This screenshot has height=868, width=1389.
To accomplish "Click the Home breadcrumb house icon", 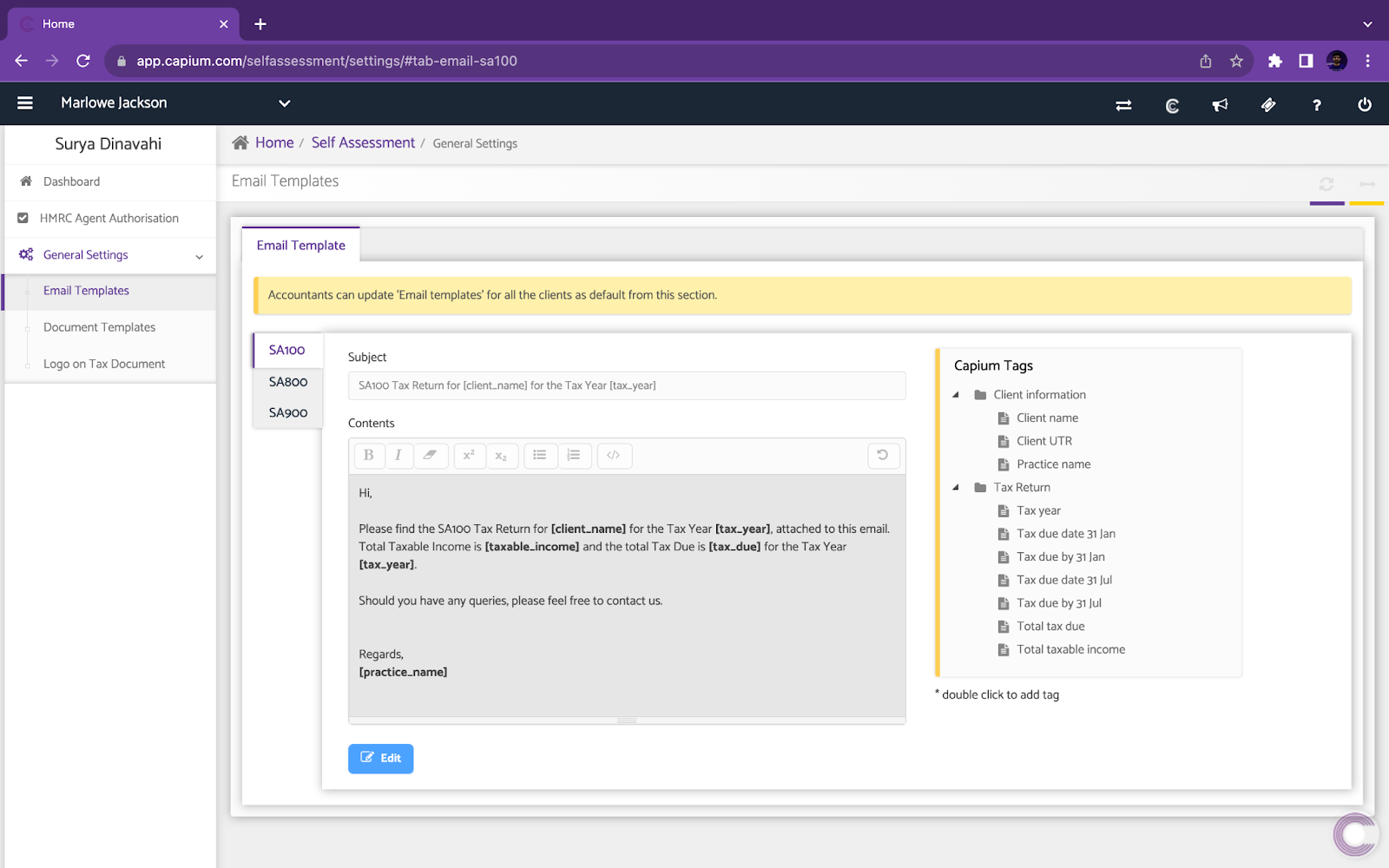I will 240,142.
